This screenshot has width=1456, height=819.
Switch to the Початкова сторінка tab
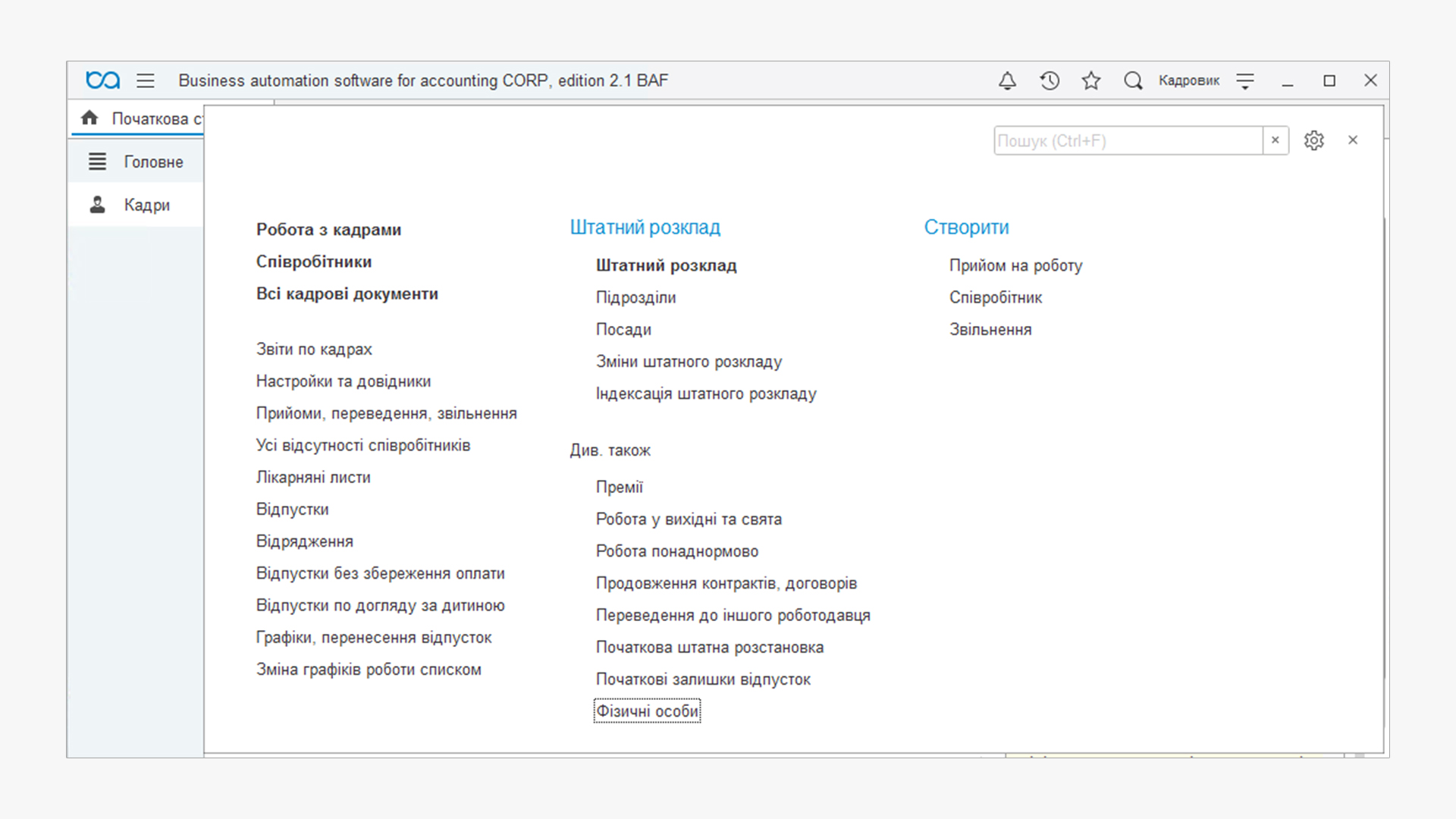138,119
